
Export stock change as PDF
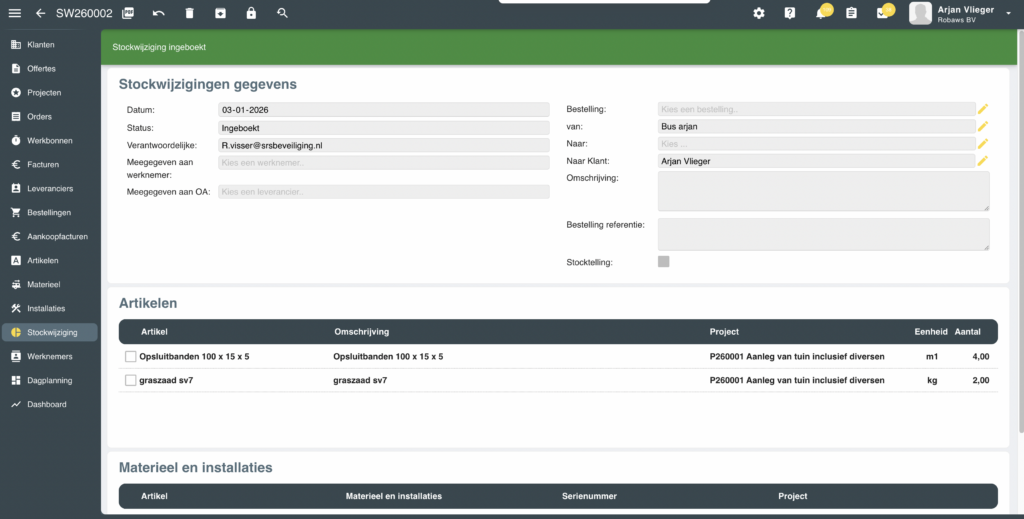[128, 13]
